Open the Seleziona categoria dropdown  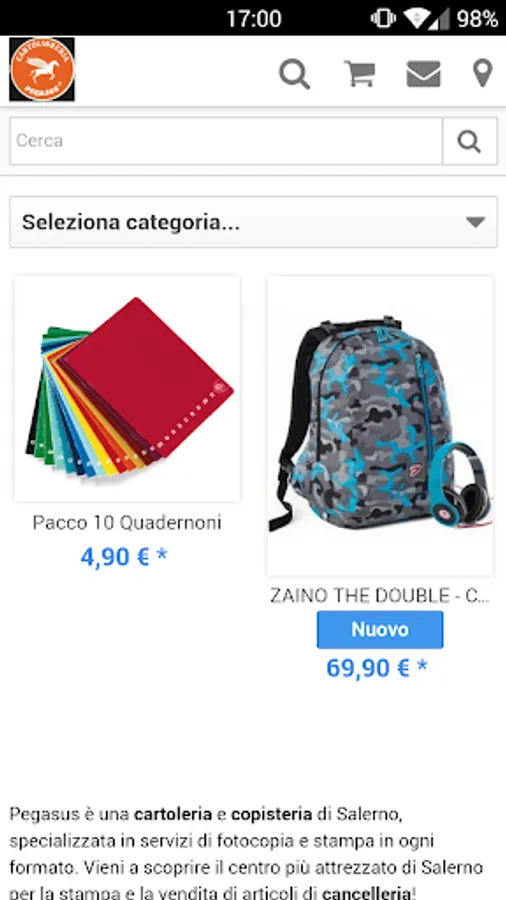tap(254, 222)
